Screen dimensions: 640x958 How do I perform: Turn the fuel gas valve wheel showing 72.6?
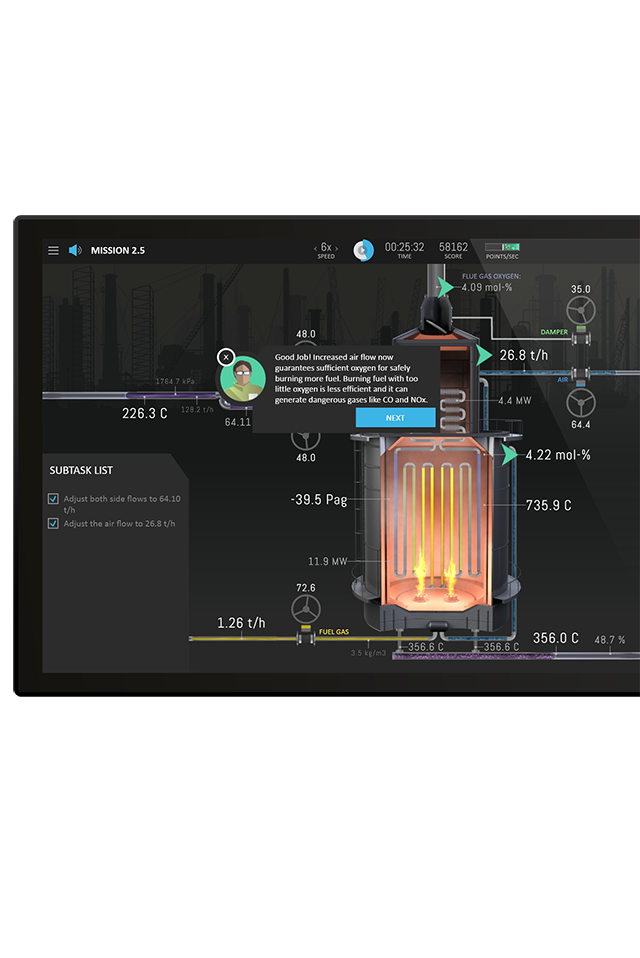coord(306,610)
